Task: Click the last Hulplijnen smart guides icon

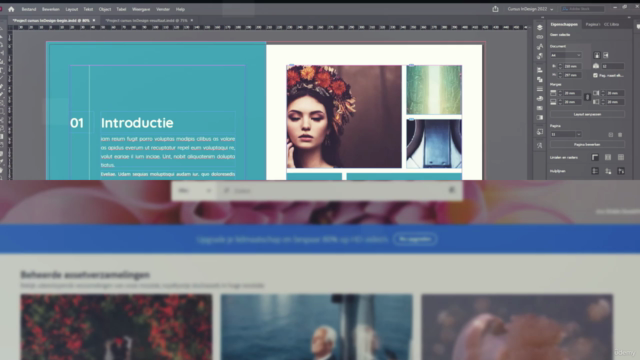Action: (621, 171)
